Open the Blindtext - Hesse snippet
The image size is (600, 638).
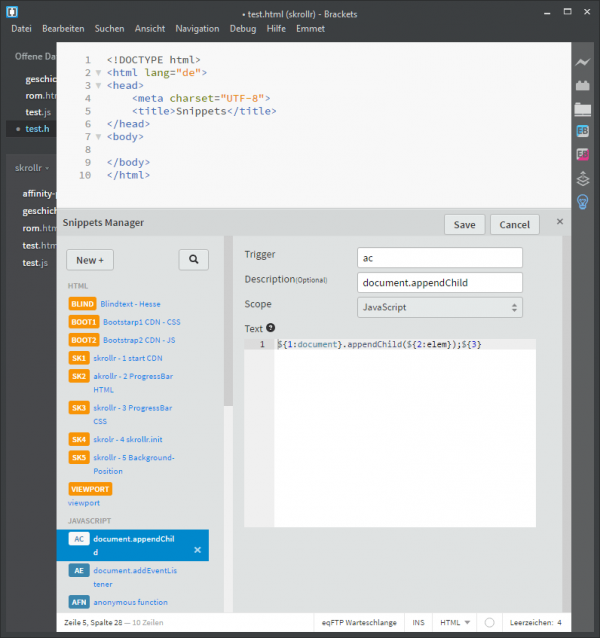pos(130,304)
